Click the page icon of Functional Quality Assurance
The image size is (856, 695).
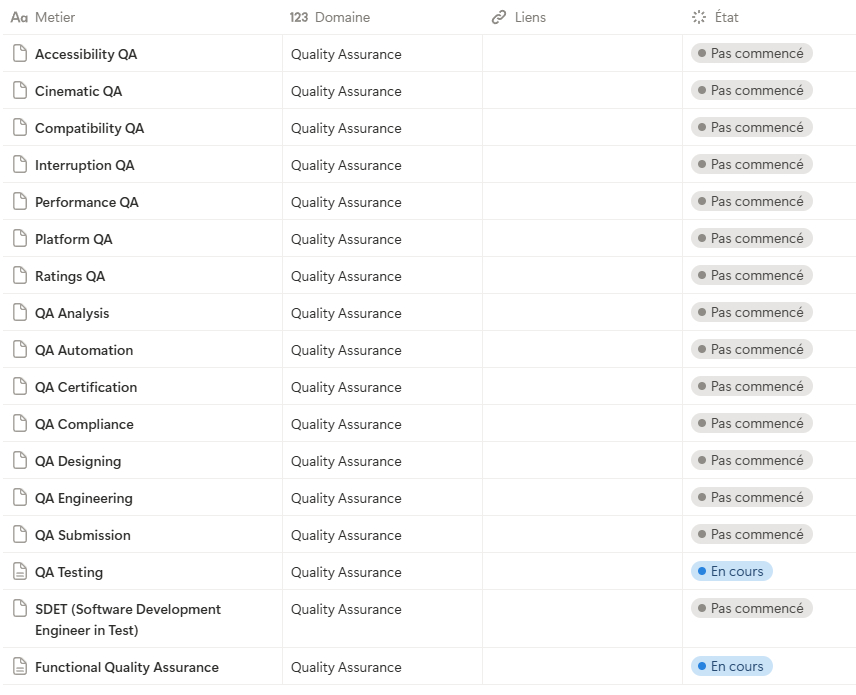pos(19,667)
